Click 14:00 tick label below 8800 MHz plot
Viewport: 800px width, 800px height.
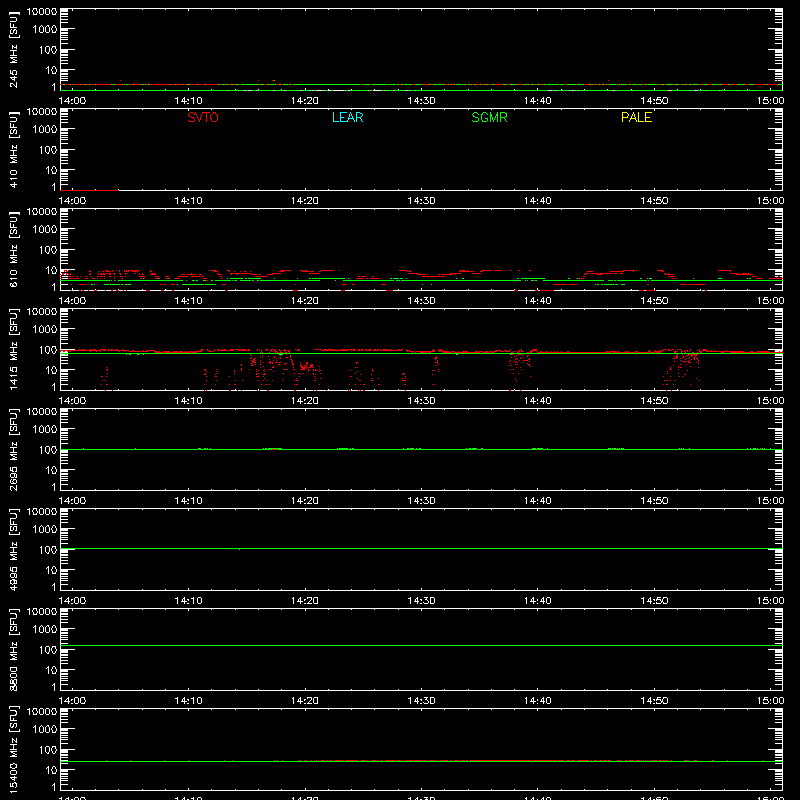tap(72, 701)
